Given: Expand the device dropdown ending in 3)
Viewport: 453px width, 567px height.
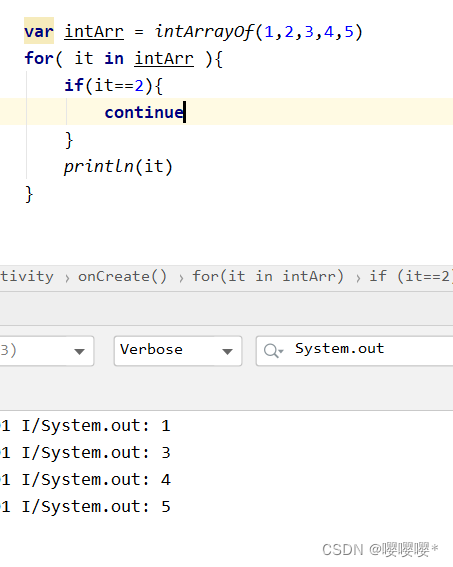Looking at the screenshot, I should (x=47, y=351).
